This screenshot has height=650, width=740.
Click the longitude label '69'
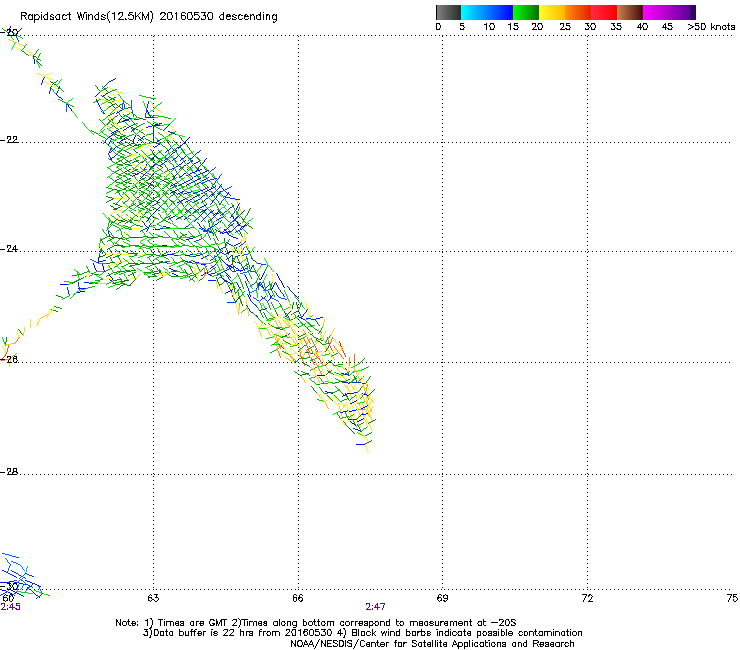[442, 598]
